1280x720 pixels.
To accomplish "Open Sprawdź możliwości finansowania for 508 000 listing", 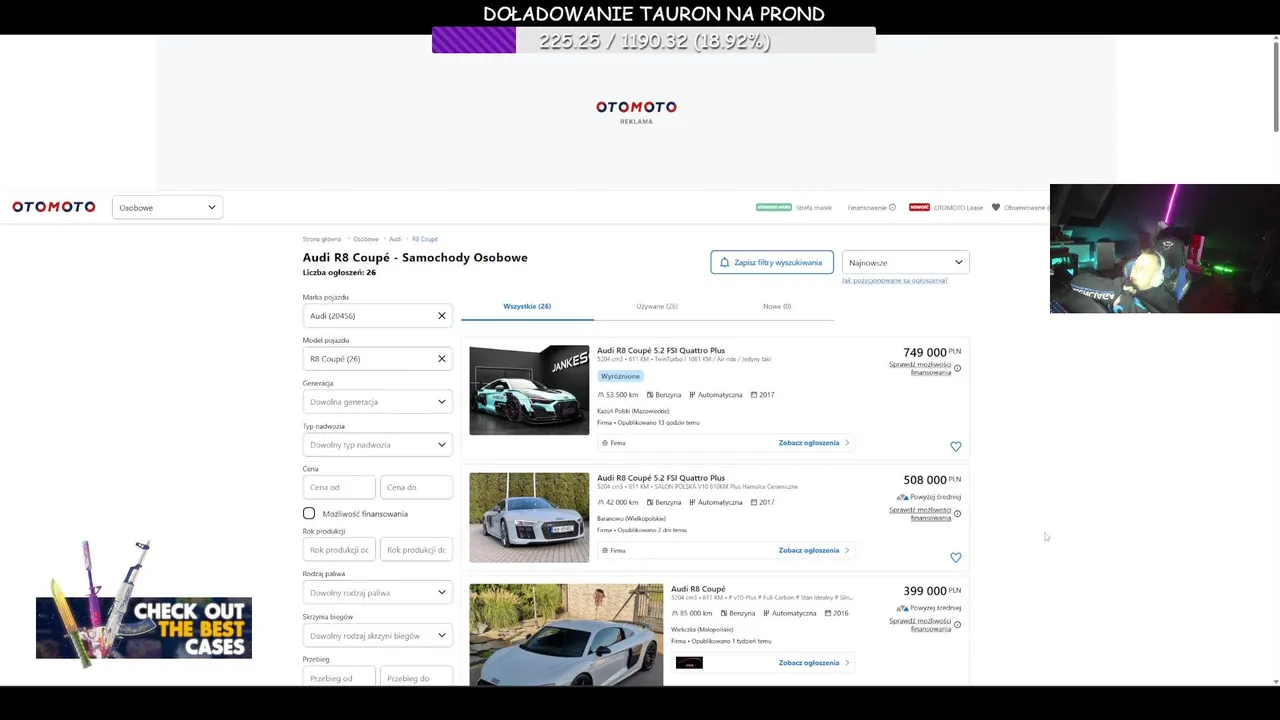I will [x=920, y=514].
